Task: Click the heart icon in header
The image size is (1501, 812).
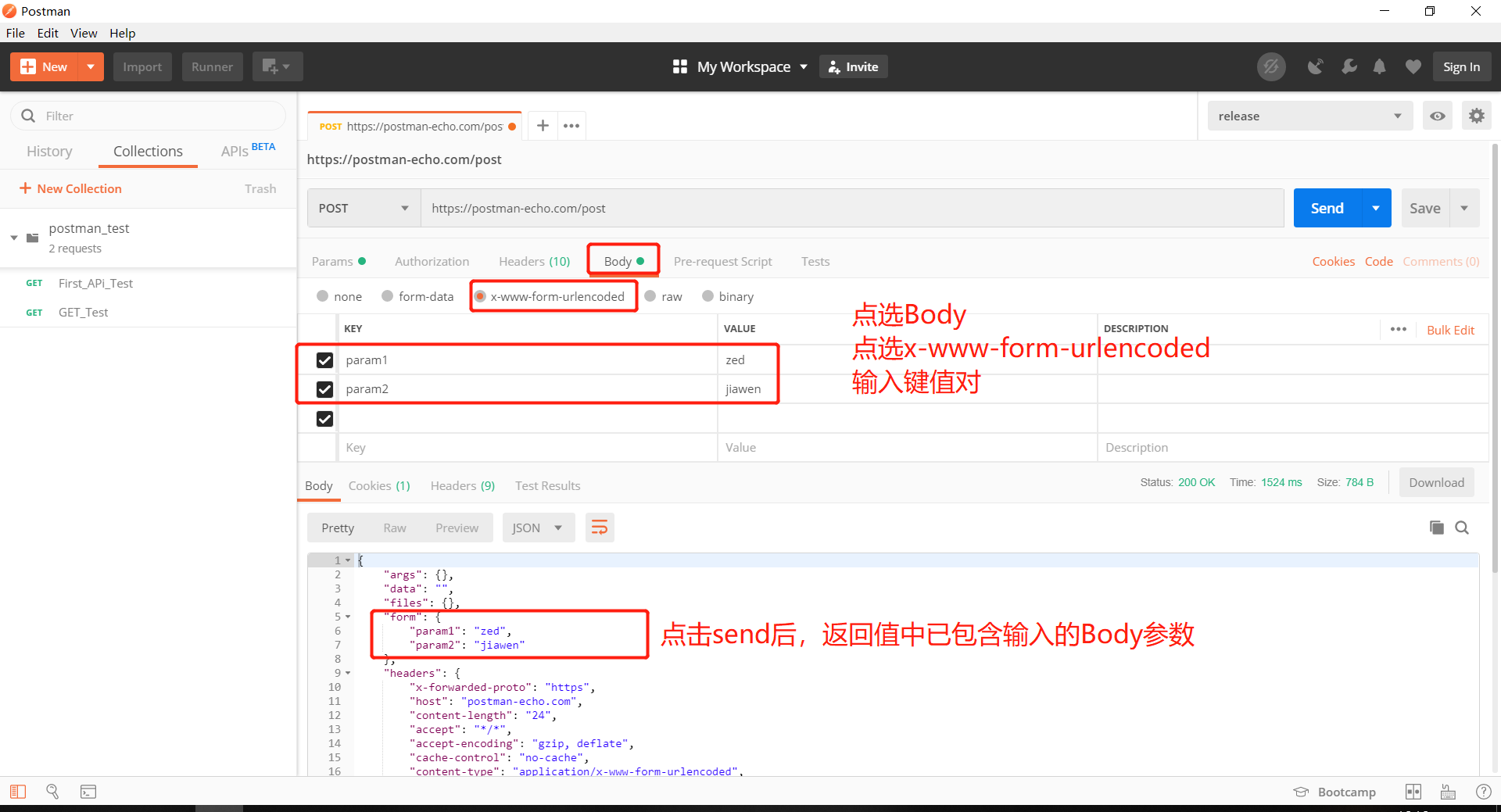Action: 1413,66
